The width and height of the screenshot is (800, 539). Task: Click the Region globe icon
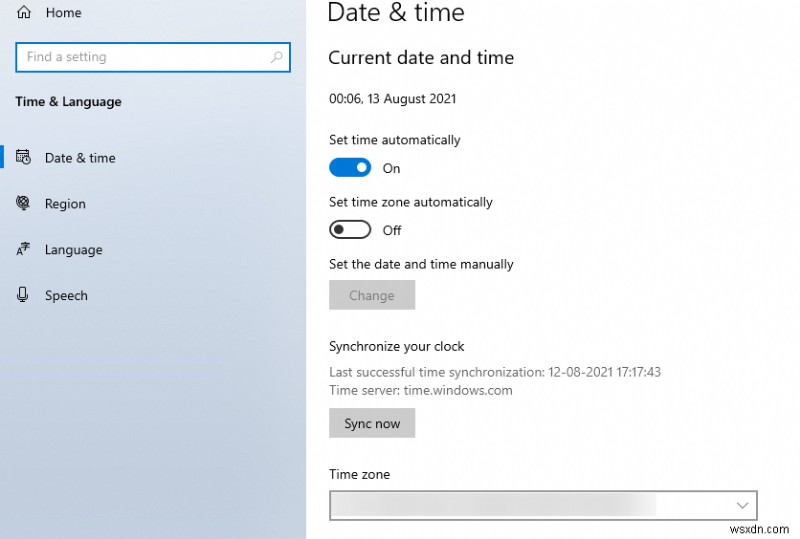(23, 203)
